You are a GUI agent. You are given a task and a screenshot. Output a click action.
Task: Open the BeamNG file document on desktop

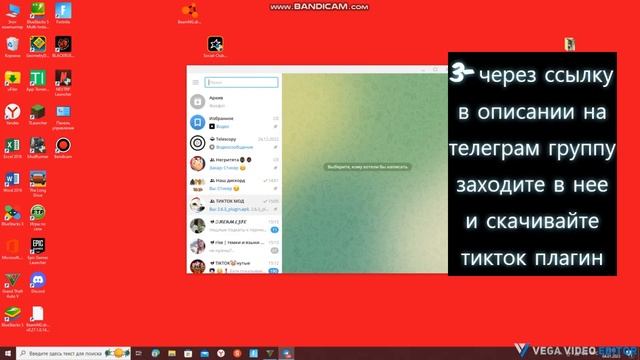(x=38, y=319)
